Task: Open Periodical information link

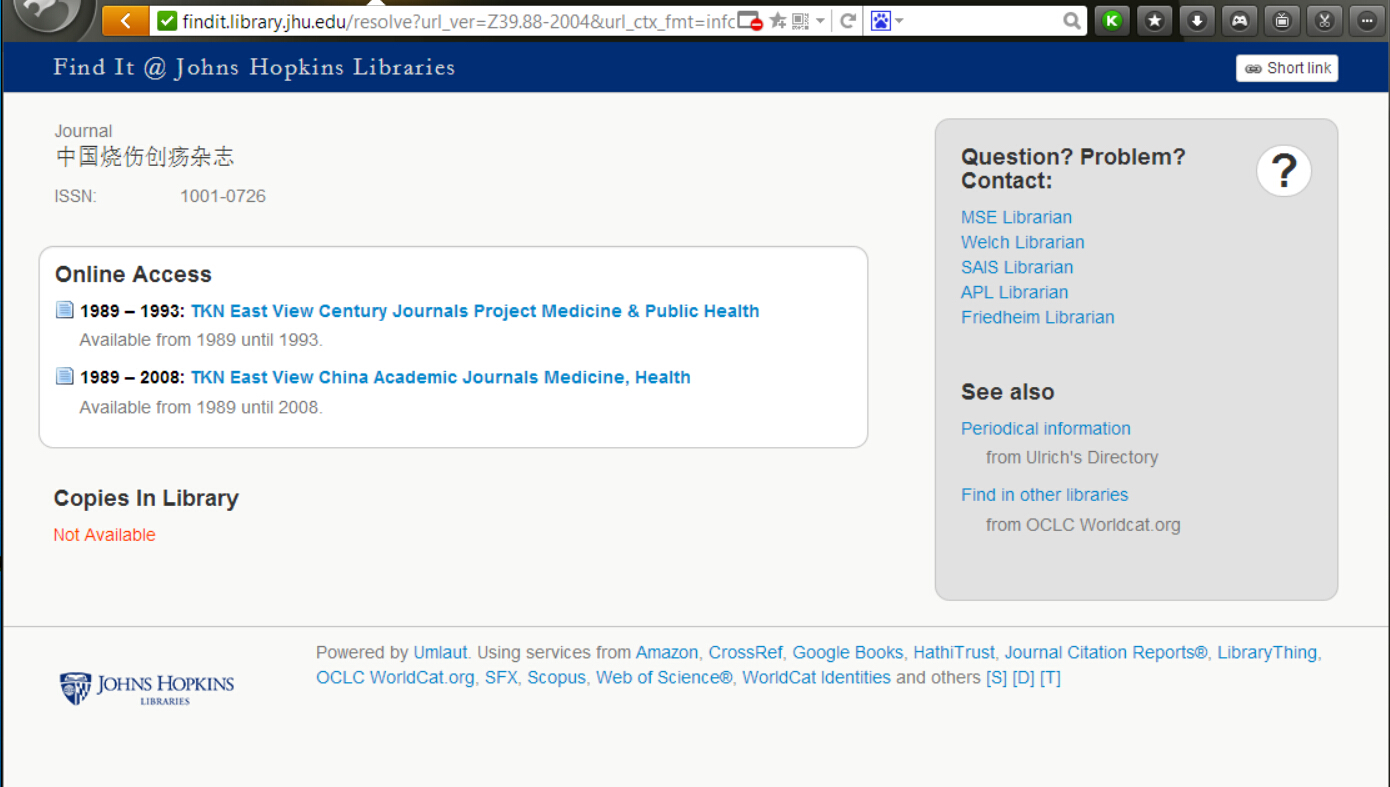Action: (x=1045, y=428)
